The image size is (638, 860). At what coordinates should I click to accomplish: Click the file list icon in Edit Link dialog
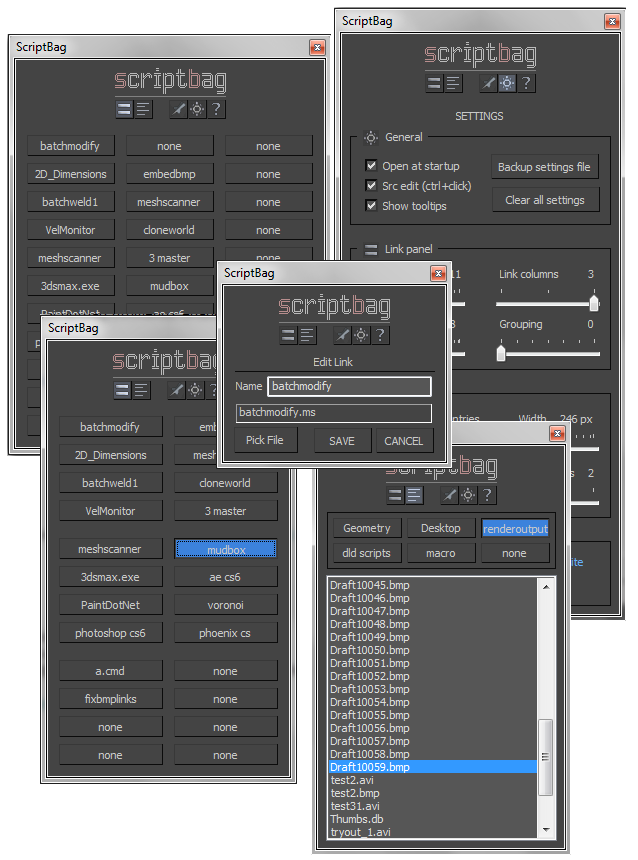tap(307, 335)
